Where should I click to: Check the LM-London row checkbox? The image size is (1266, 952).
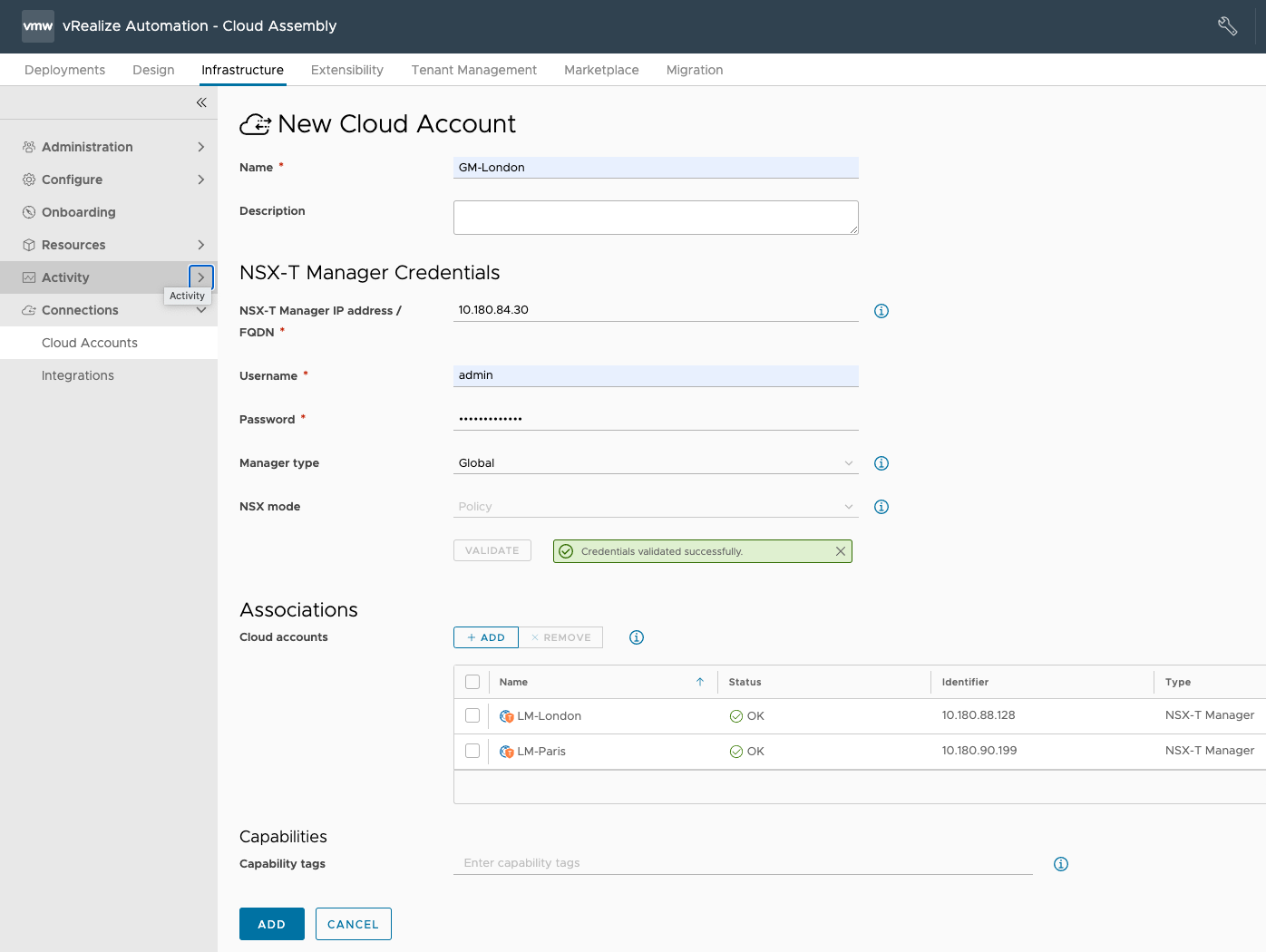472,715
